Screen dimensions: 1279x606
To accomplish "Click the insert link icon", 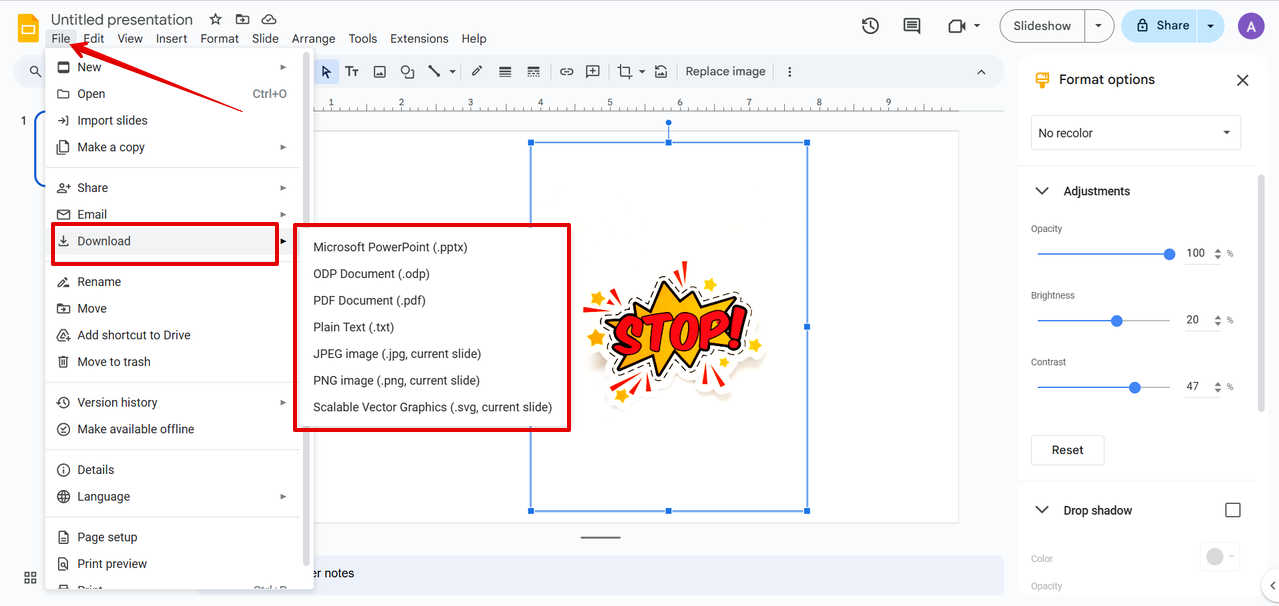I will point(566,72).
